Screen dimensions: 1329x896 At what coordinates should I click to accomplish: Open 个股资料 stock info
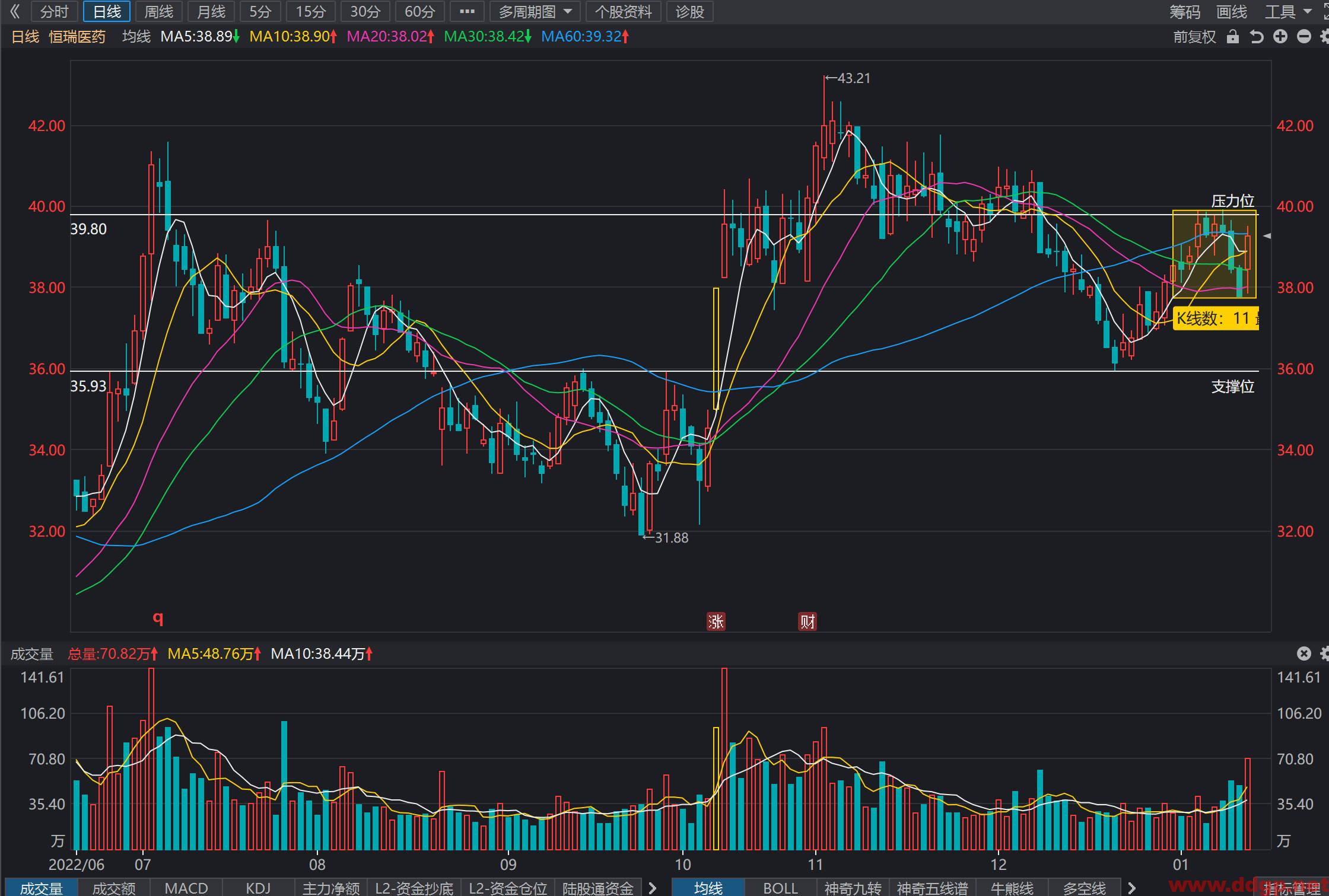click(x=624, y=11)
